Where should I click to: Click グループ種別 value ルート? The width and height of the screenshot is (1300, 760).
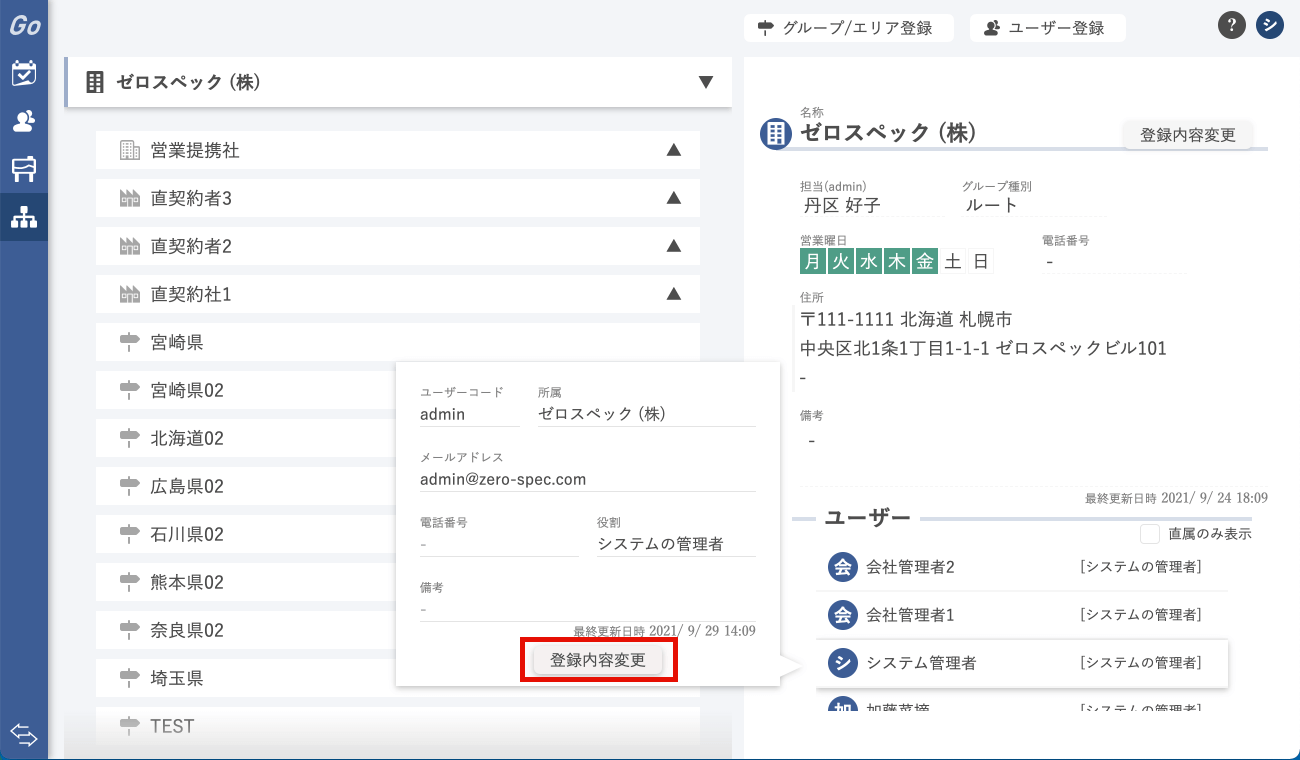tap(991, 206)
